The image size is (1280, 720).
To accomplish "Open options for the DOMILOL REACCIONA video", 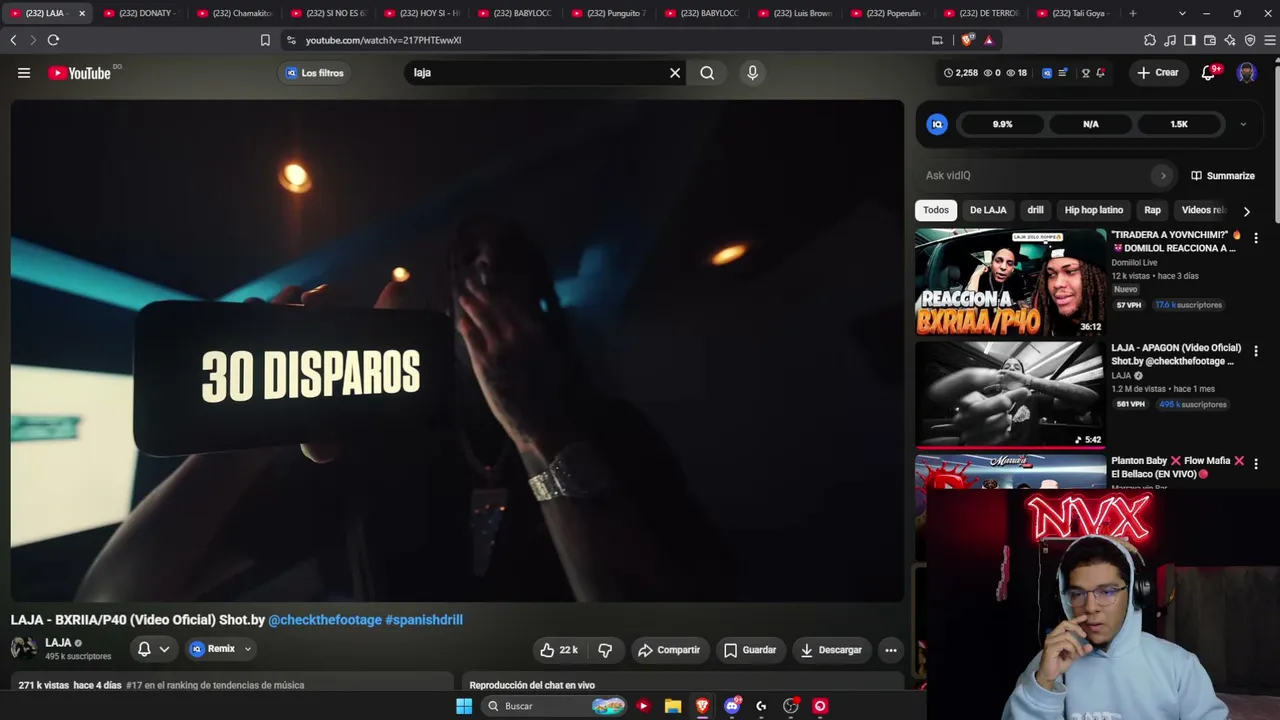I will (1256, 238).
